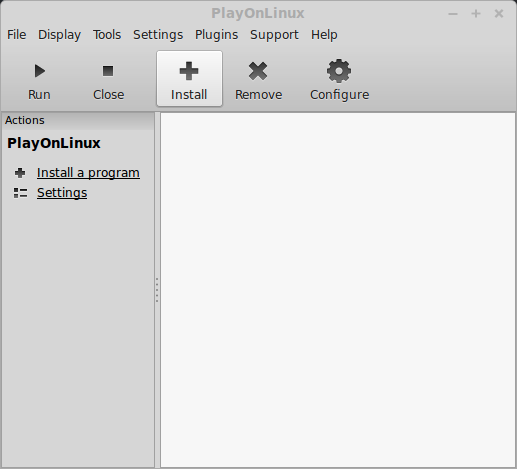The width and height of the screenshot is (517, 469).
Task: Maximize the PlayOnLinux window with plus button
Action: (x=476, y=14)
